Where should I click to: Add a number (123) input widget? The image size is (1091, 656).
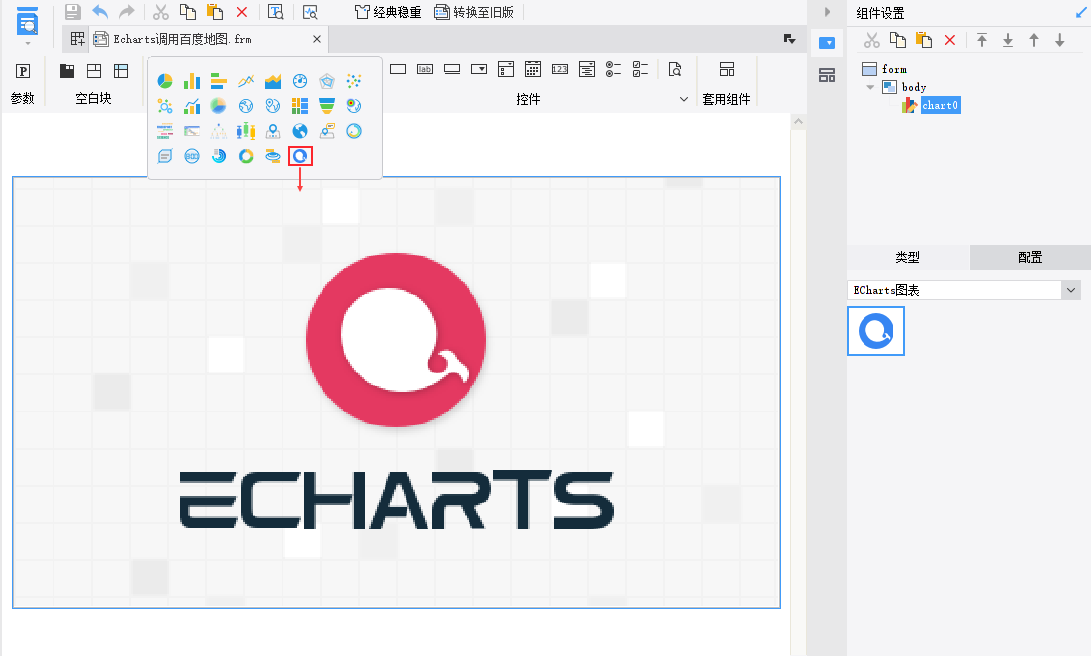(x=560, y=69)
